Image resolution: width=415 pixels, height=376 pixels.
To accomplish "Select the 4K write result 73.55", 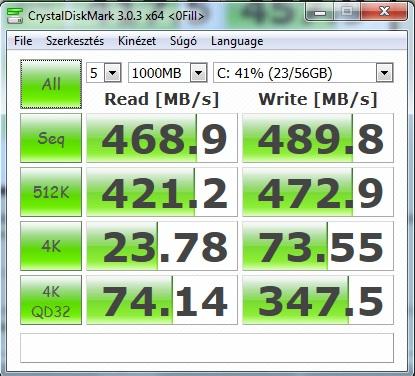I will (x=318, y=246).
